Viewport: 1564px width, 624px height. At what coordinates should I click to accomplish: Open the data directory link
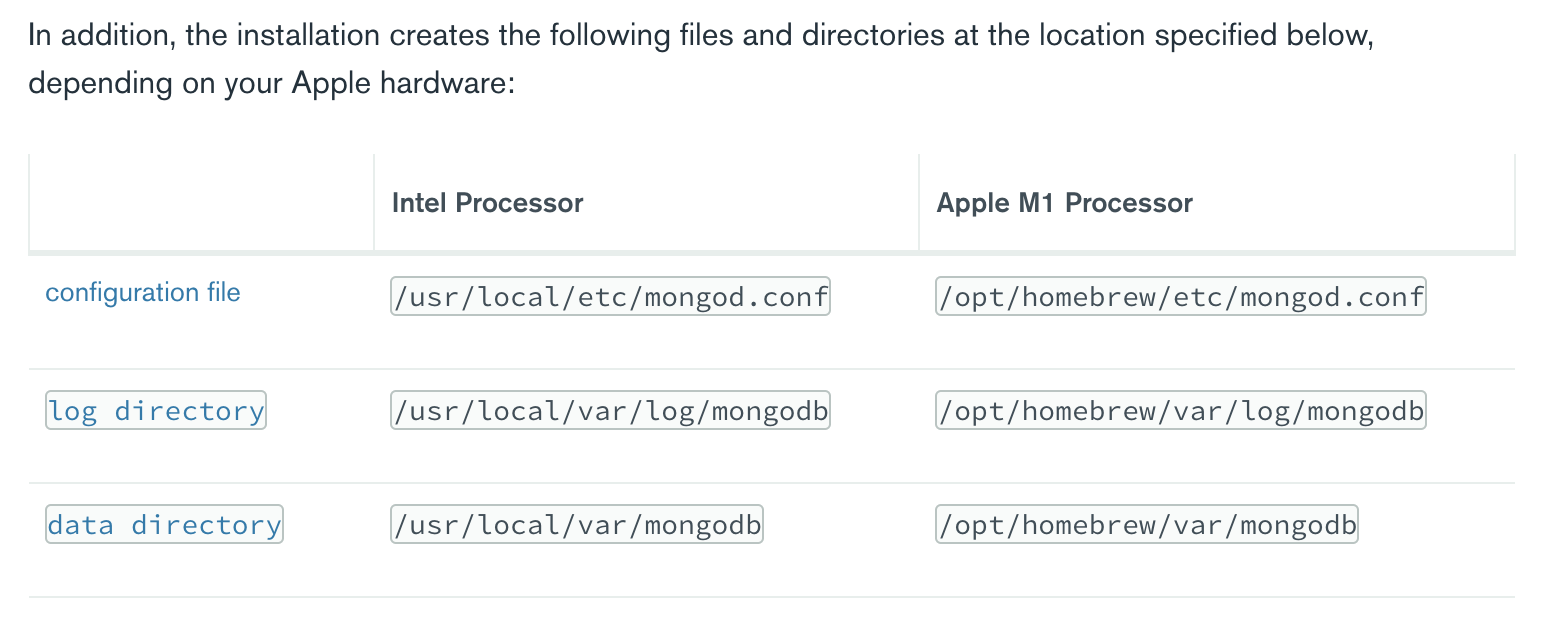164,524
